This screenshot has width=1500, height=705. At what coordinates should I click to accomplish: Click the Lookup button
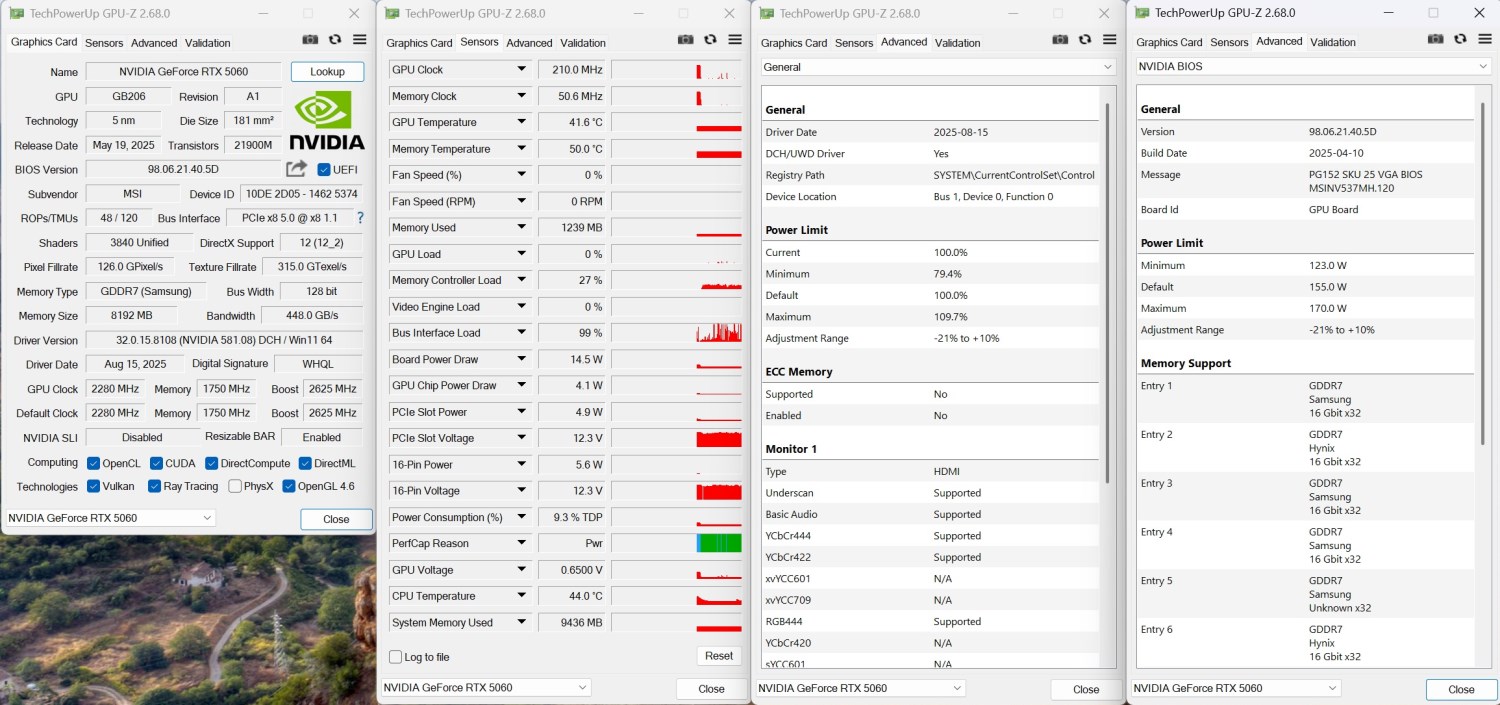327,72
